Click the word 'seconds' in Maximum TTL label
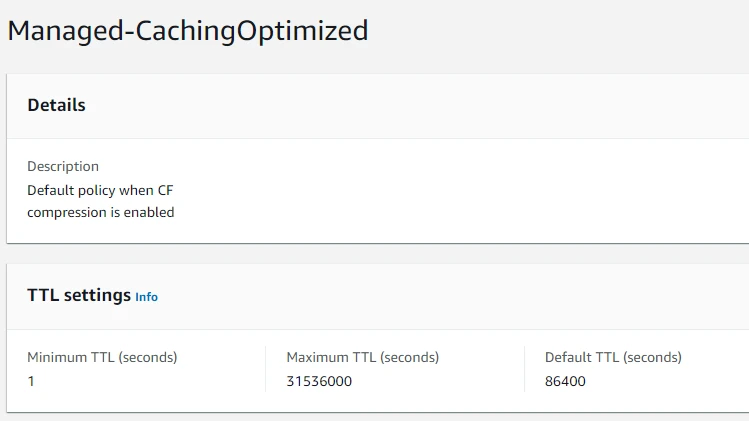The image size is (749, 421). coord(409,357)
